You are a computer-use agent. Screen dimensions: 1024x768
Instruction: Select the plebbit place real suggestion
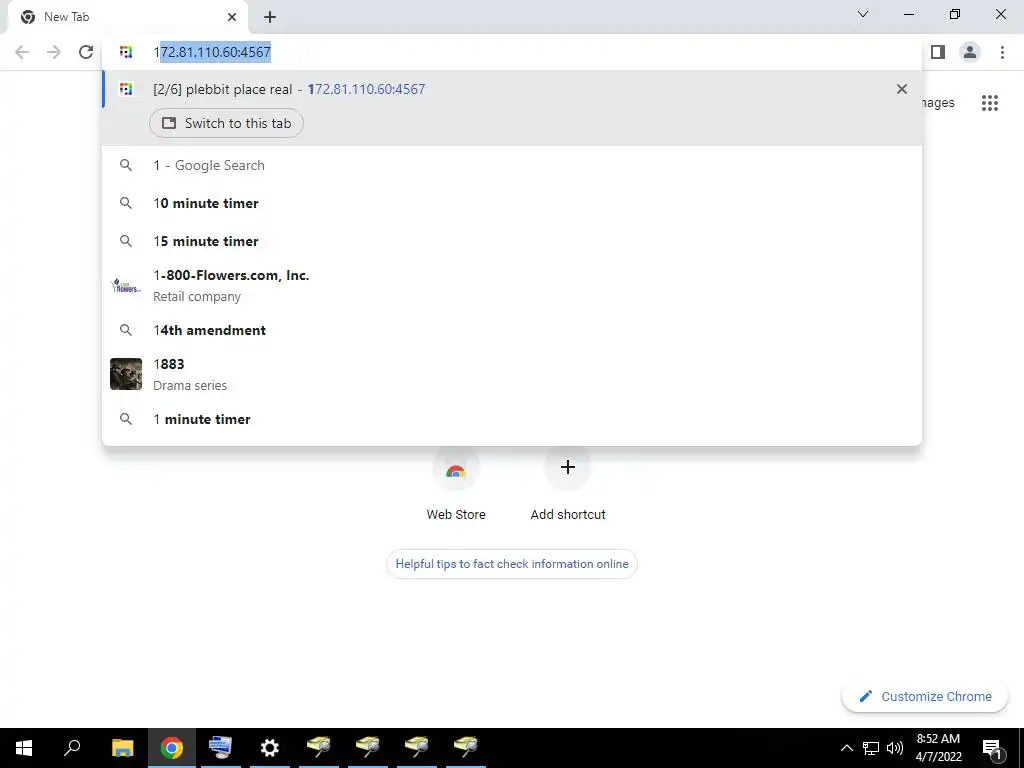[x=512, y=89]
